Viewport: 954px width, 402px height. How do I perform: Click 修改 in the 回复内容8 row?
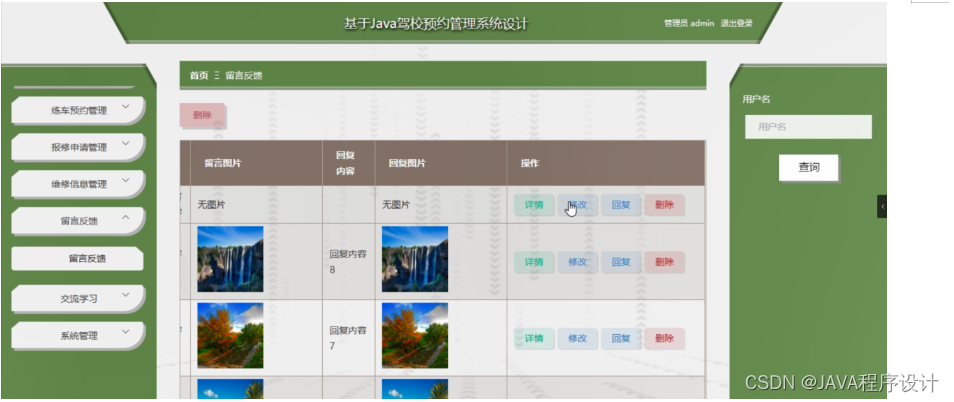point(577,262)
